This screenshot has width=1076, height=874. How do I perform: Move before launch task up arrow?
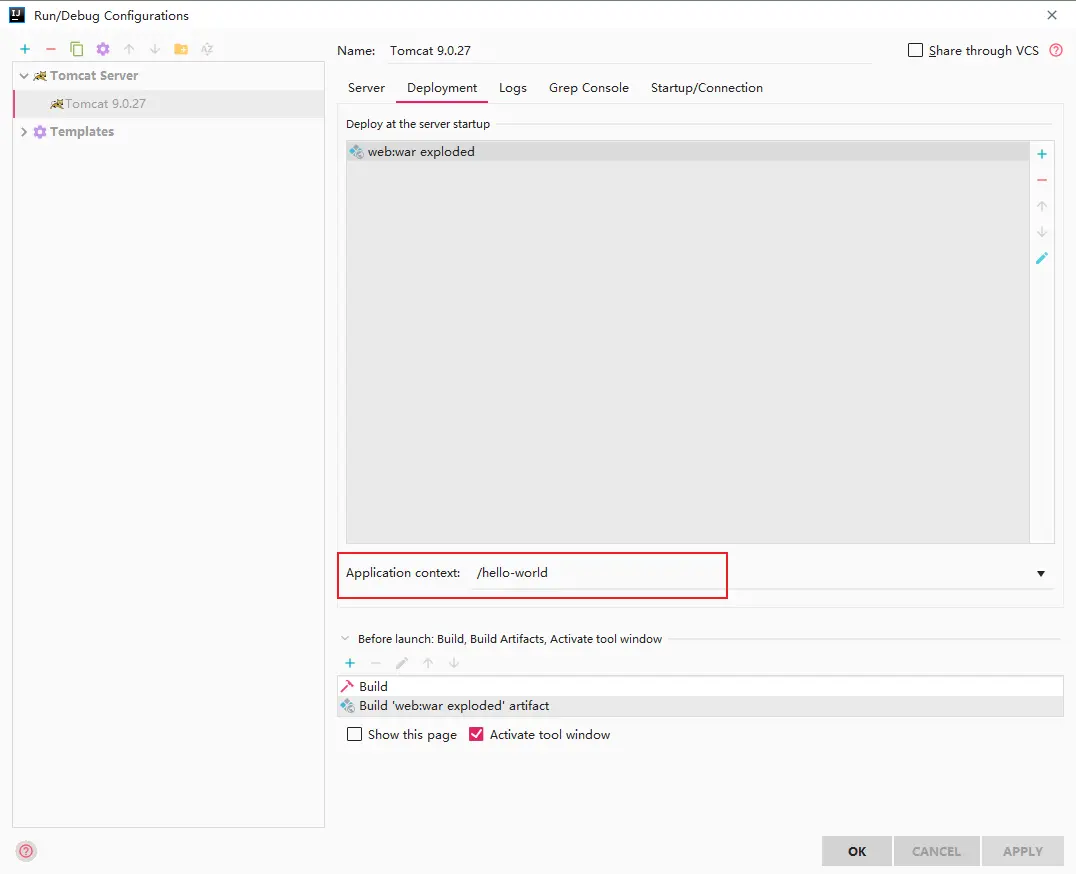[x=428, y=663]
